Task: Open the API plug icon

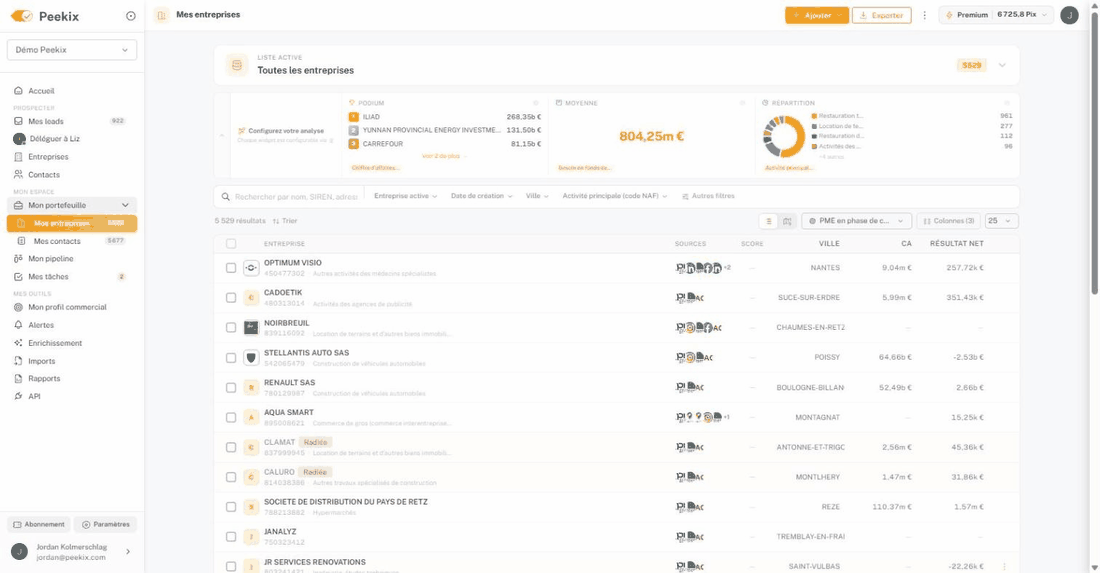Action: pyautogui.click(x=18, y=396)
